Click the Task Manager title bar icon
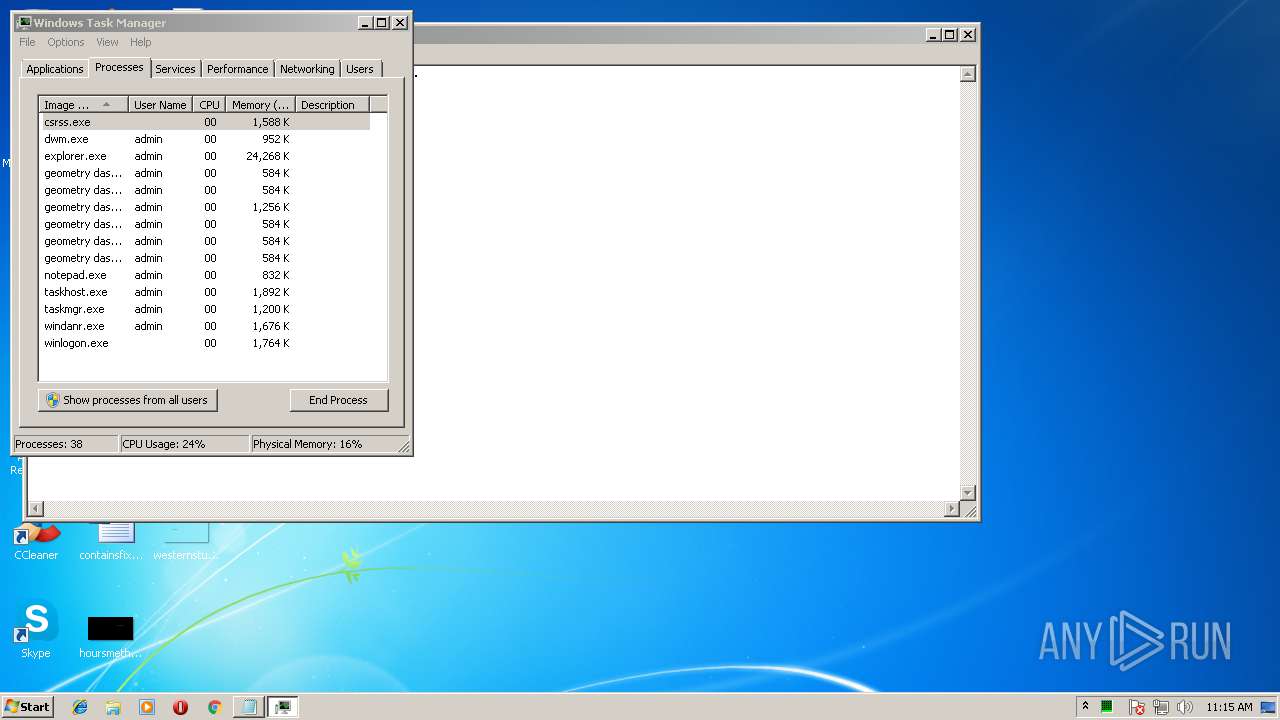This screenshot has width=1280, height=720. [x=24, y=22]
